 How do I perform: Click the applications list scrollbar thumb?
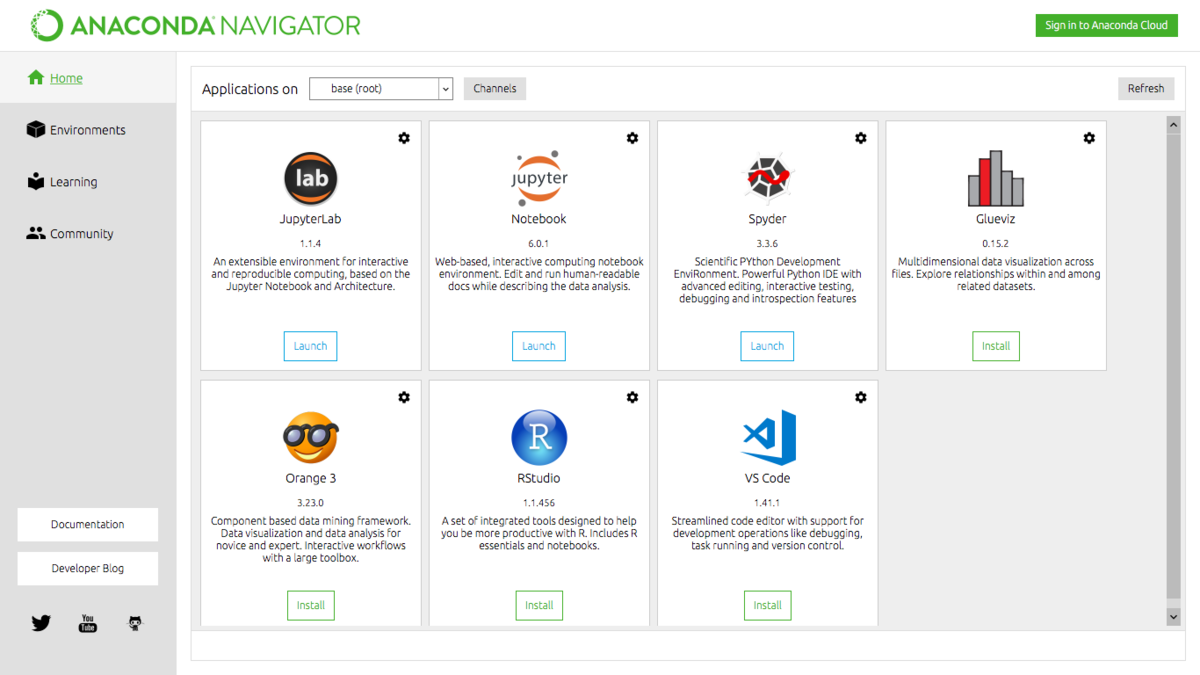[x=1174, y=365]
